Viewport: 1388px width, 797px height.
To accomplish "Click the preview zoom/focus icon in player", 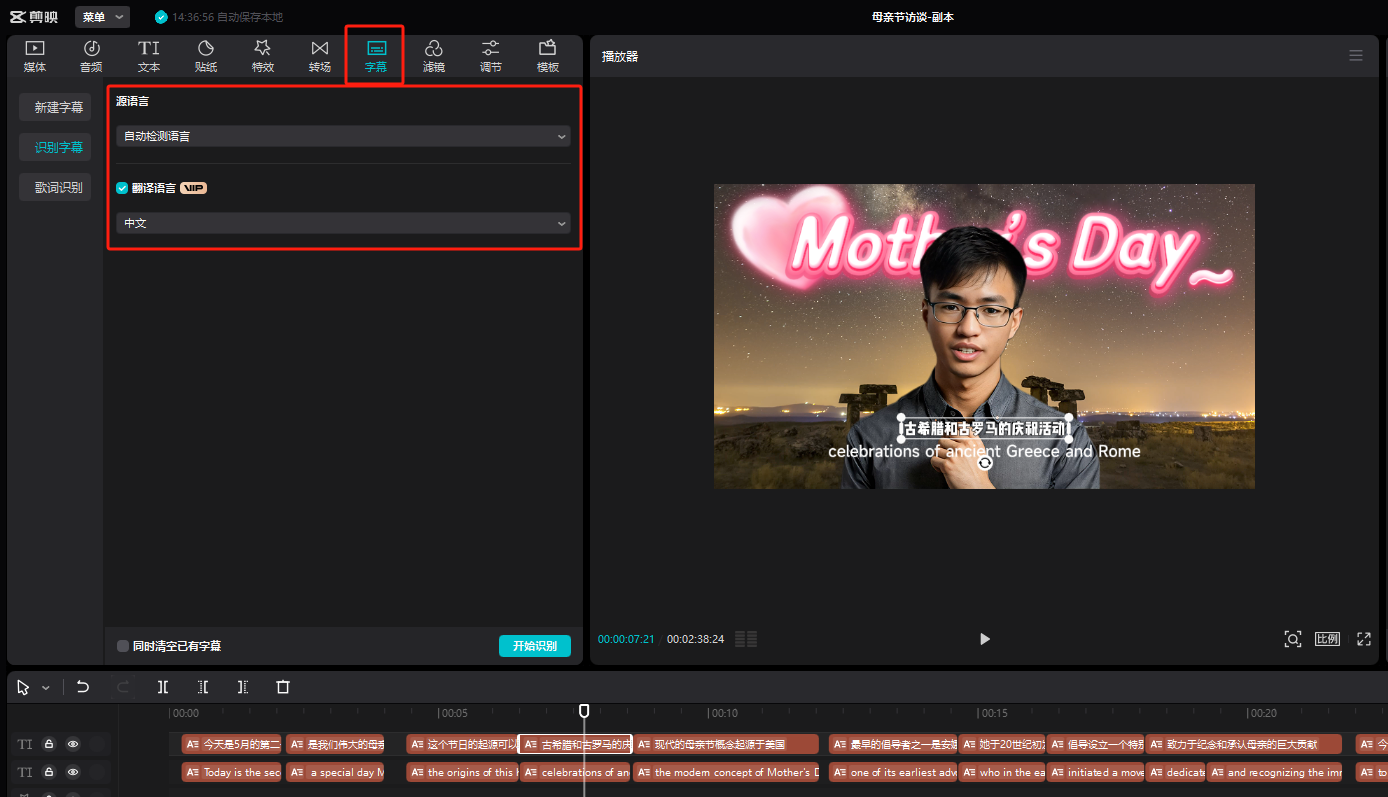I will (x=1293, y=639).
